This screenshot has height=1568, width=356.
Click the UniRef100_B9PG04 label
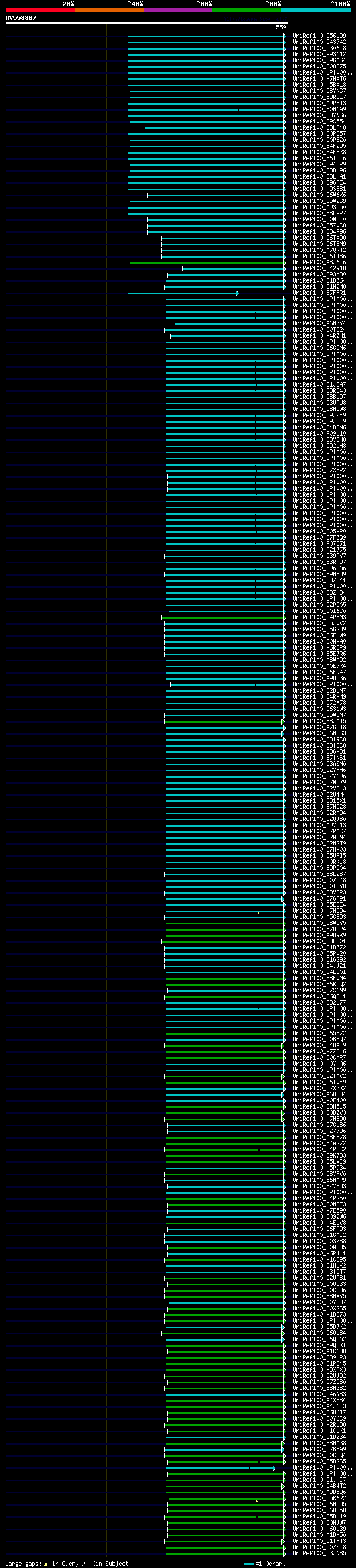pyautogui.click(x=319, y=868)
